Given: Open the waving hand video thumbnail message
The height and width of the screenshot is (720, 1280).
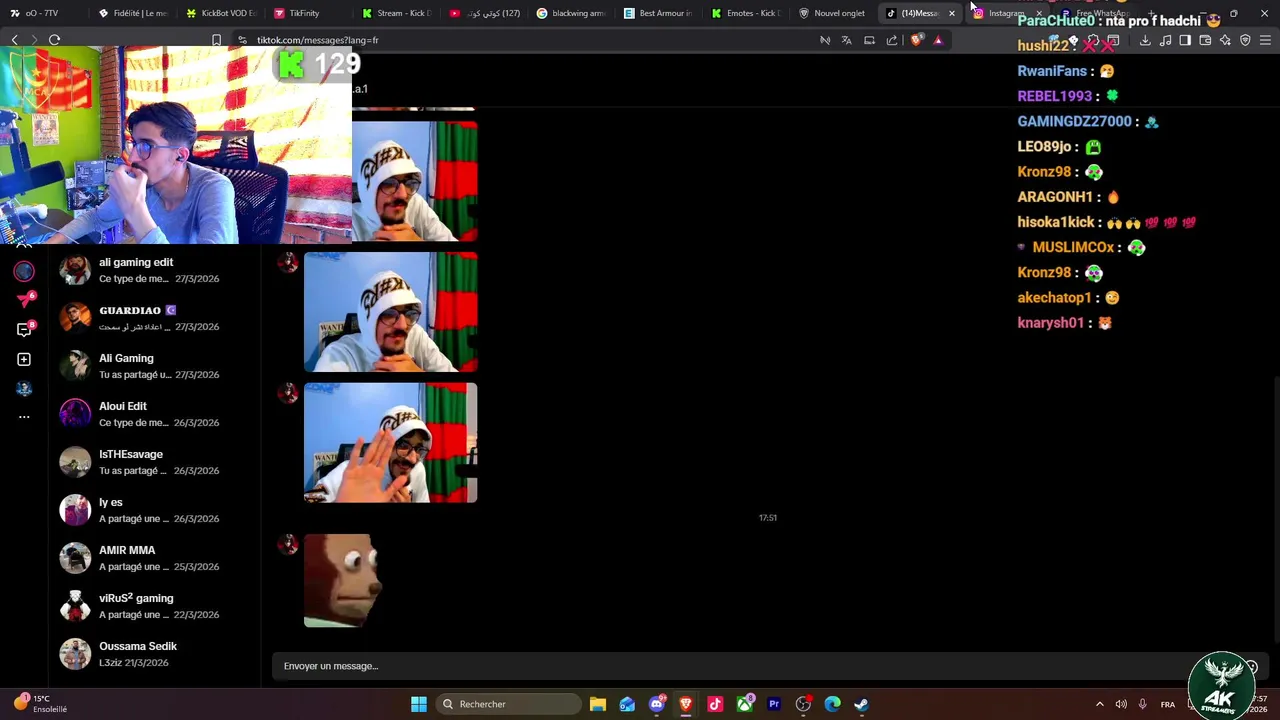Looking at the screenshot, I should (x=390, y=443).
